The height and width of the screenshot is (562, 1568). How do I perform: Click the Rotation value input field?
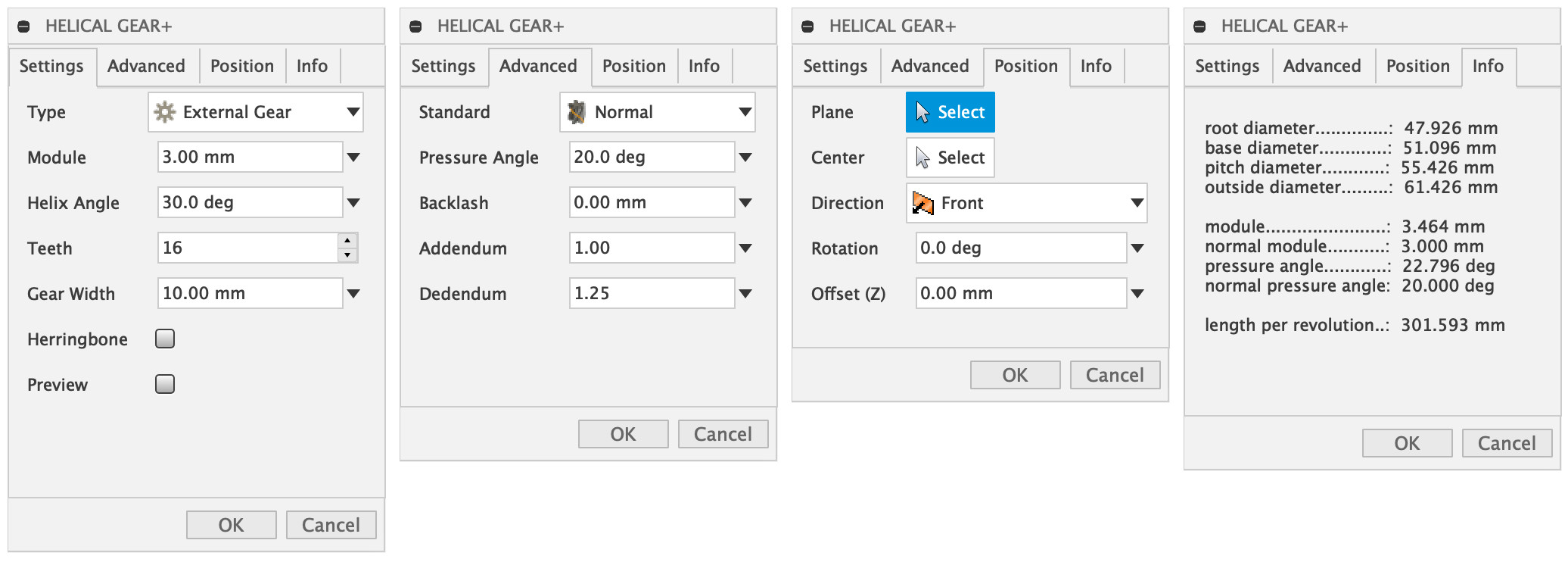[x=1020, y=248]
